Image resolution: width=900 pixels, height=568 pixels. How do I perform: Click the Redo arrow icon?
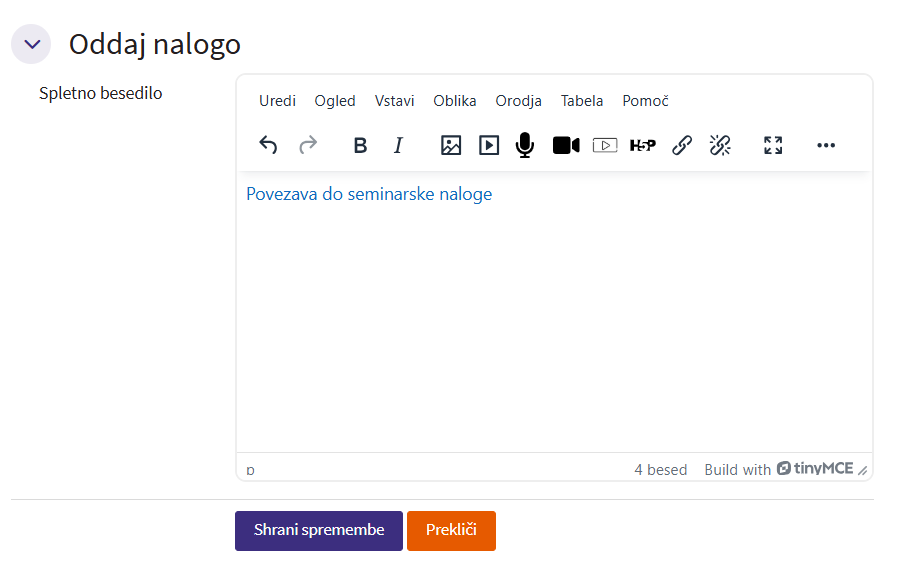(308, 145)
